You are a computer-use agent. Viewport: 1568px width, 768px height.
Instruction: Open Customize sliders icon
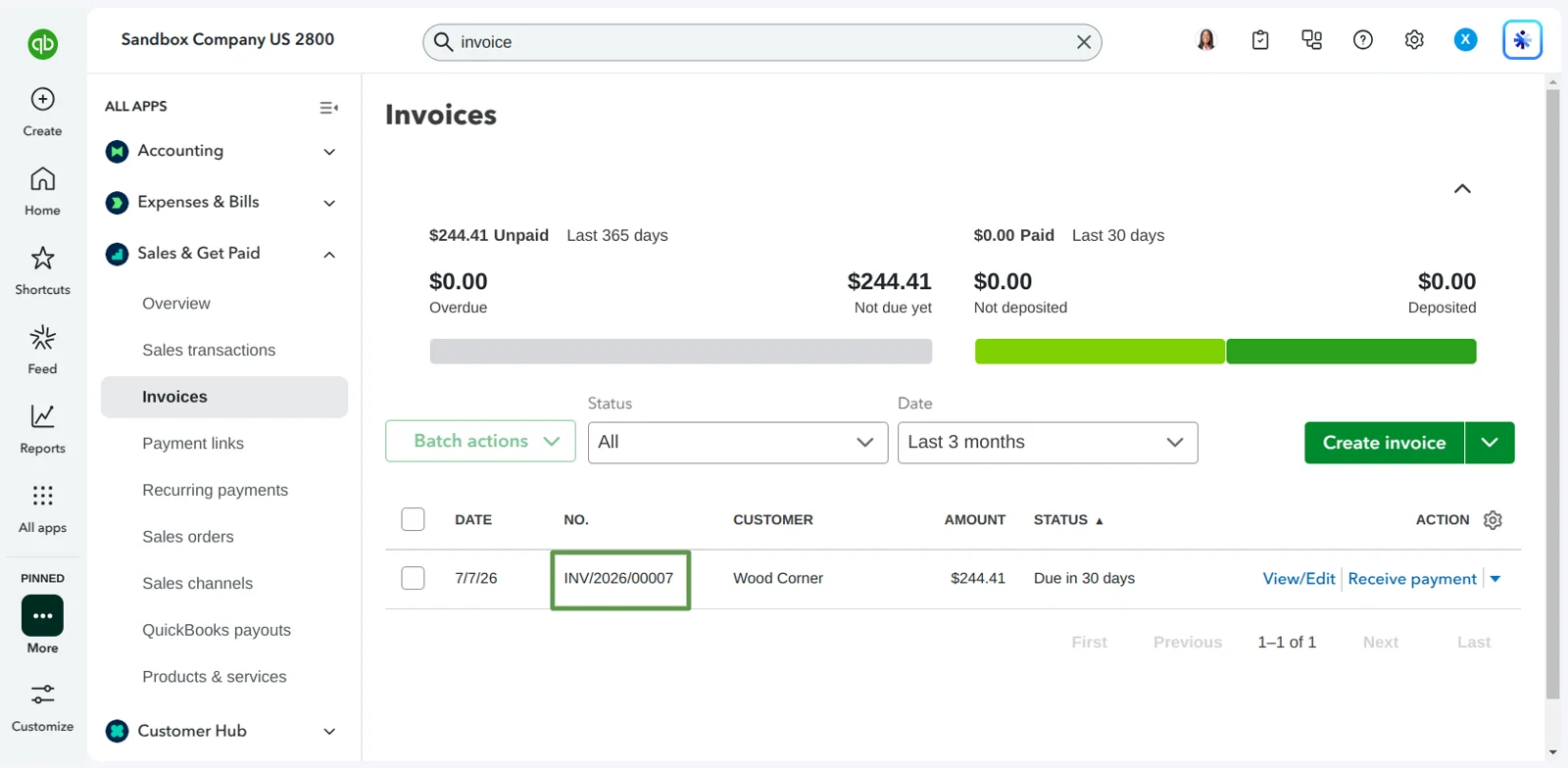[x=42, y=695]
